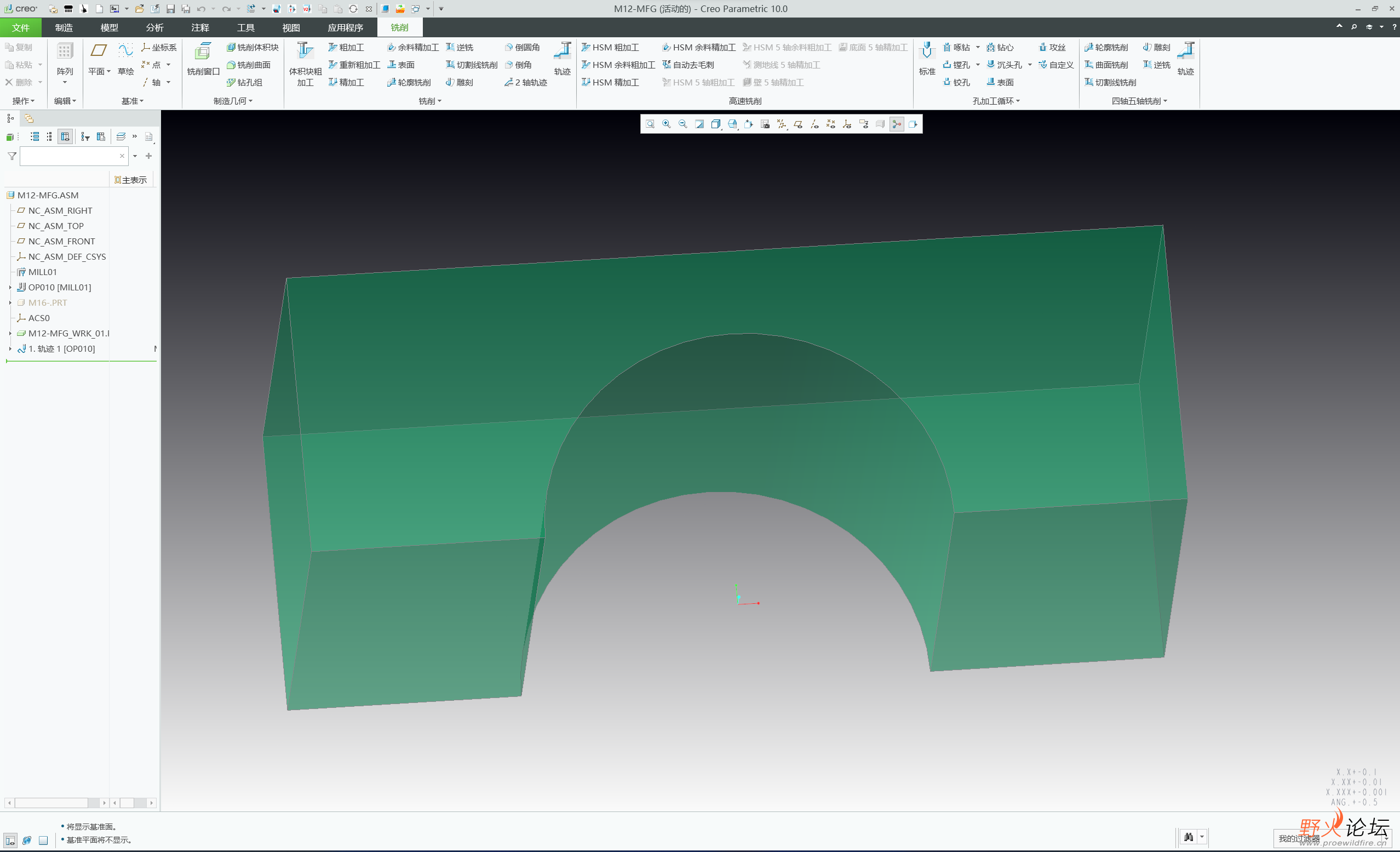Viewport: 1400px width, 852px height.
Task: Click 铣削曲面 mill surface tool
Action: [249, 65]
